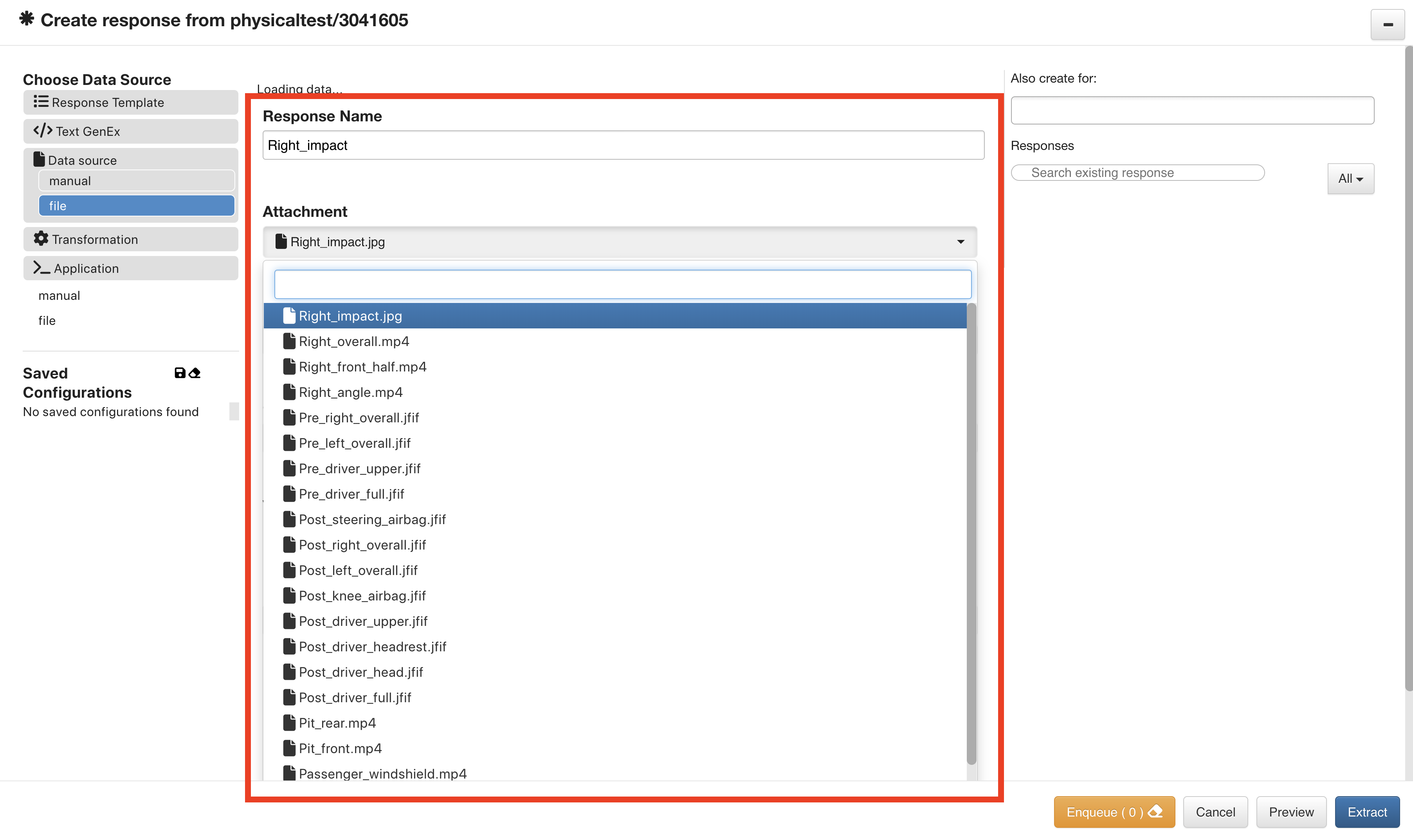The height and width of the screenshot is (840, 1413).
Task: Open the All filter dropdown
Action: pyautogui.click(x=1350, y=179)
